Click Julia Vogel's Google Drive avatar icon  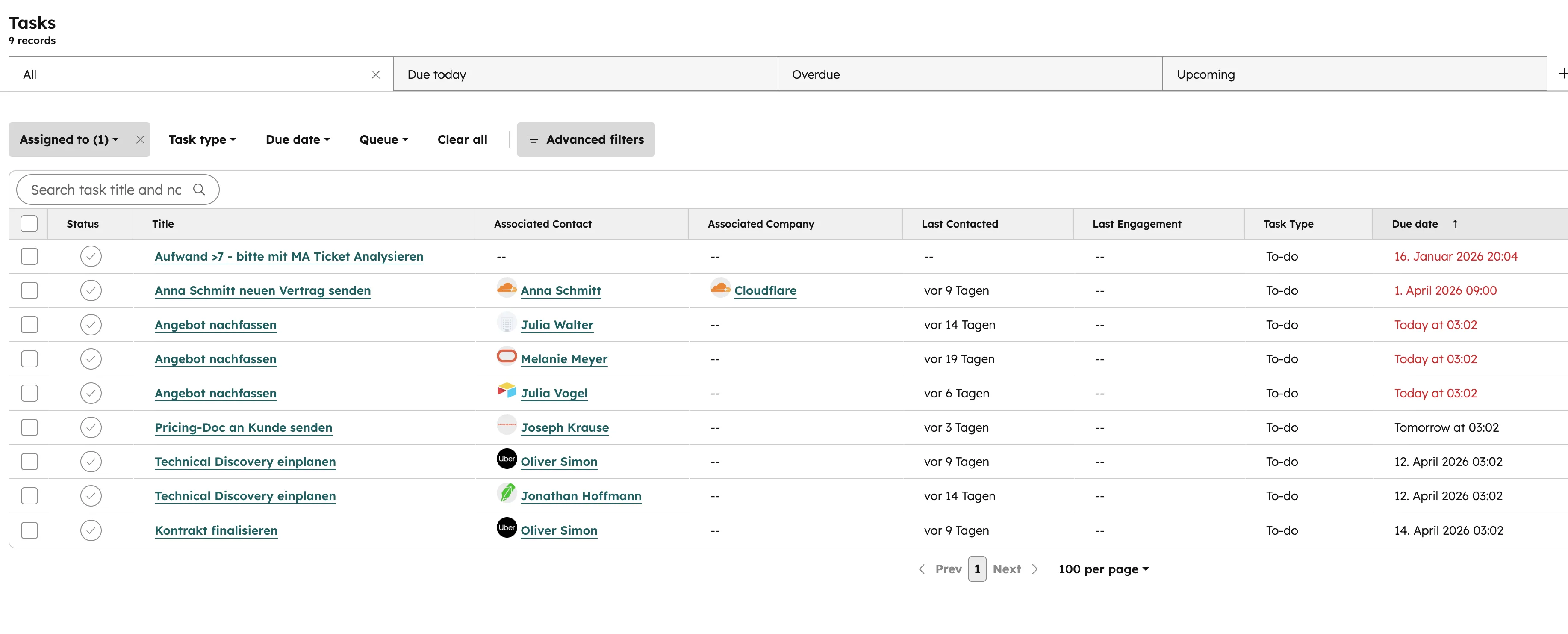pyautogui.click(x=506, y=393)
